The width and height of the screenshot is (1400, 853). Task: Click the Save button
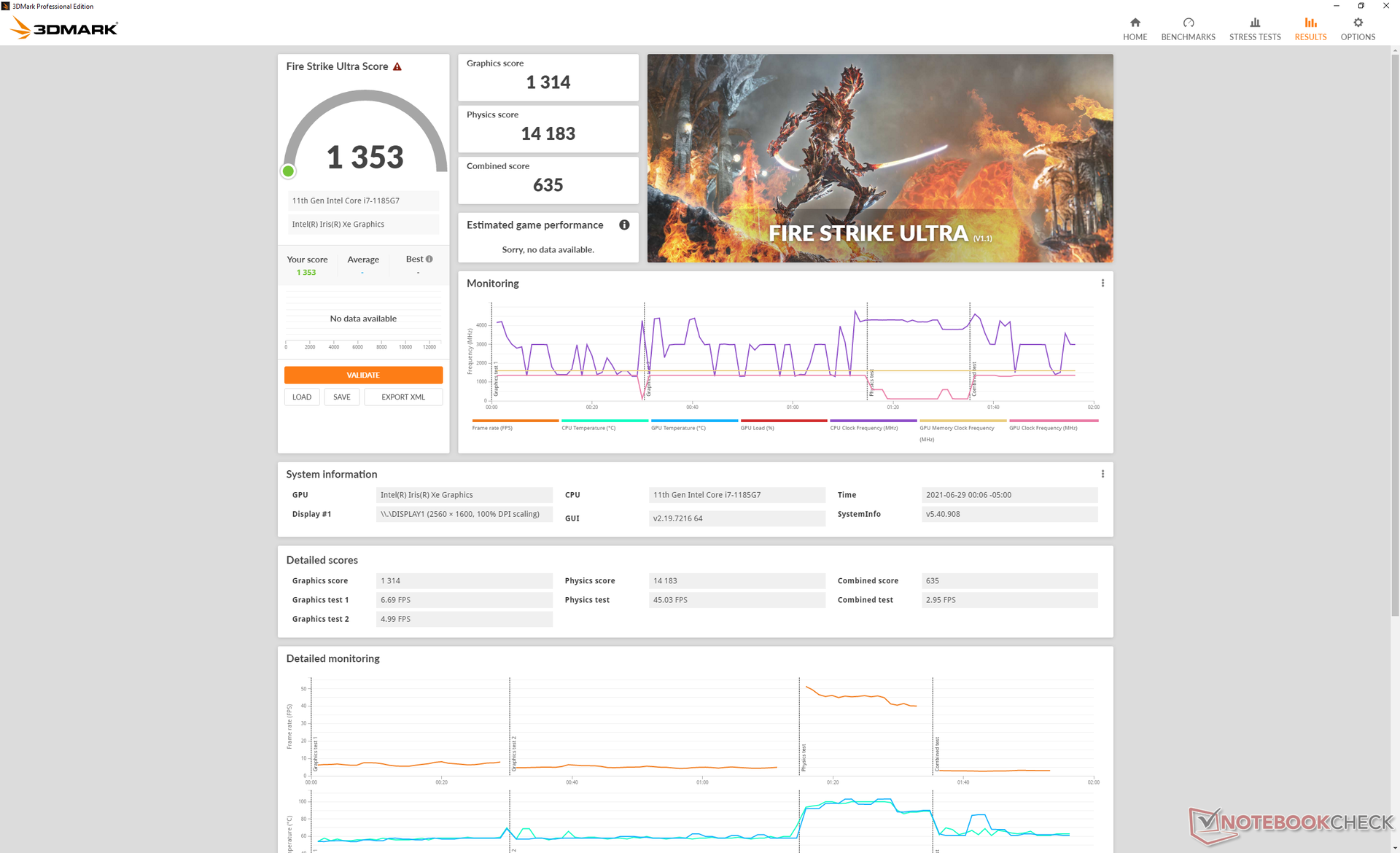coord(342,397)
